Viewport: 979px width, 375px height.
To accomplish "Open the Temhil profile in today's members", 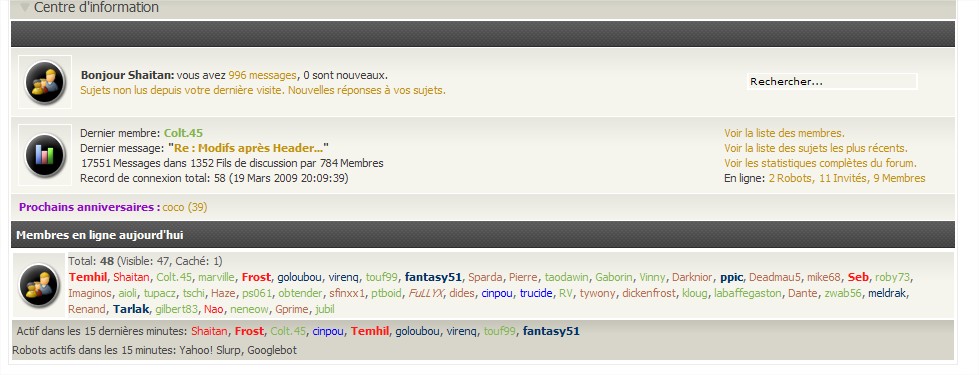I will point(89,277).
